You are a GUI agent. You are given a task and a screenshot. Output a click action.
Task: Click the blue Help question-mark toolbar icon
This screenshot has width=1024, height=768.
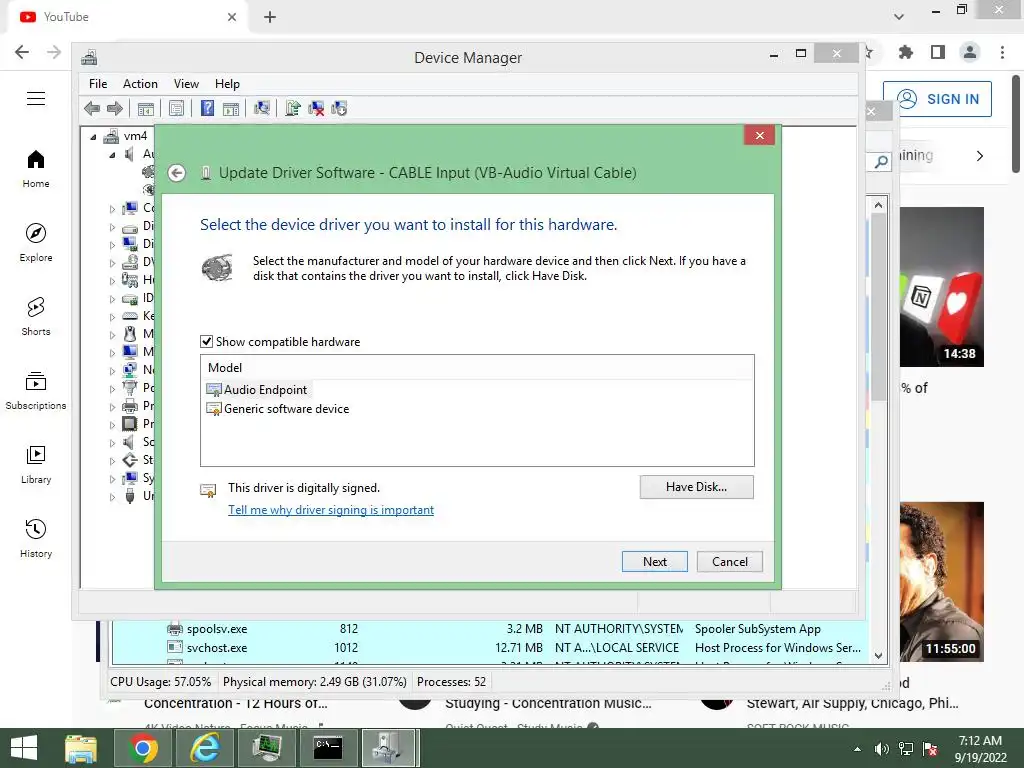(207, 108)
